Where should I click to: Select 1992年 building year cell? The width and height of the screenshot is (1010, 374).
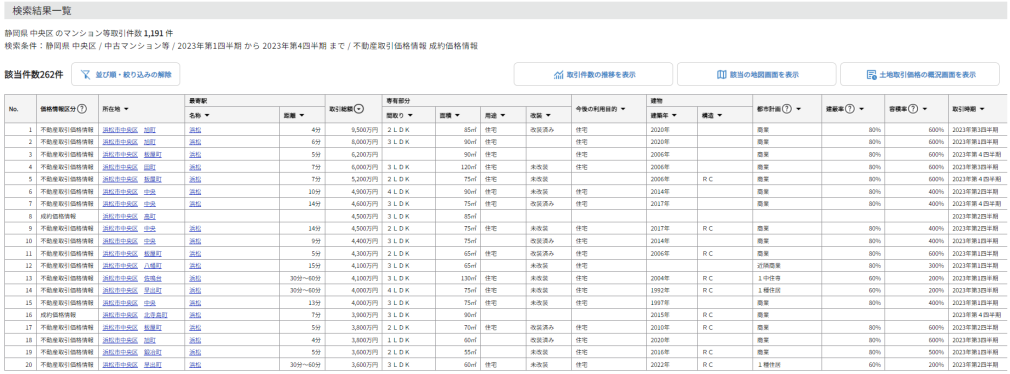671,290
